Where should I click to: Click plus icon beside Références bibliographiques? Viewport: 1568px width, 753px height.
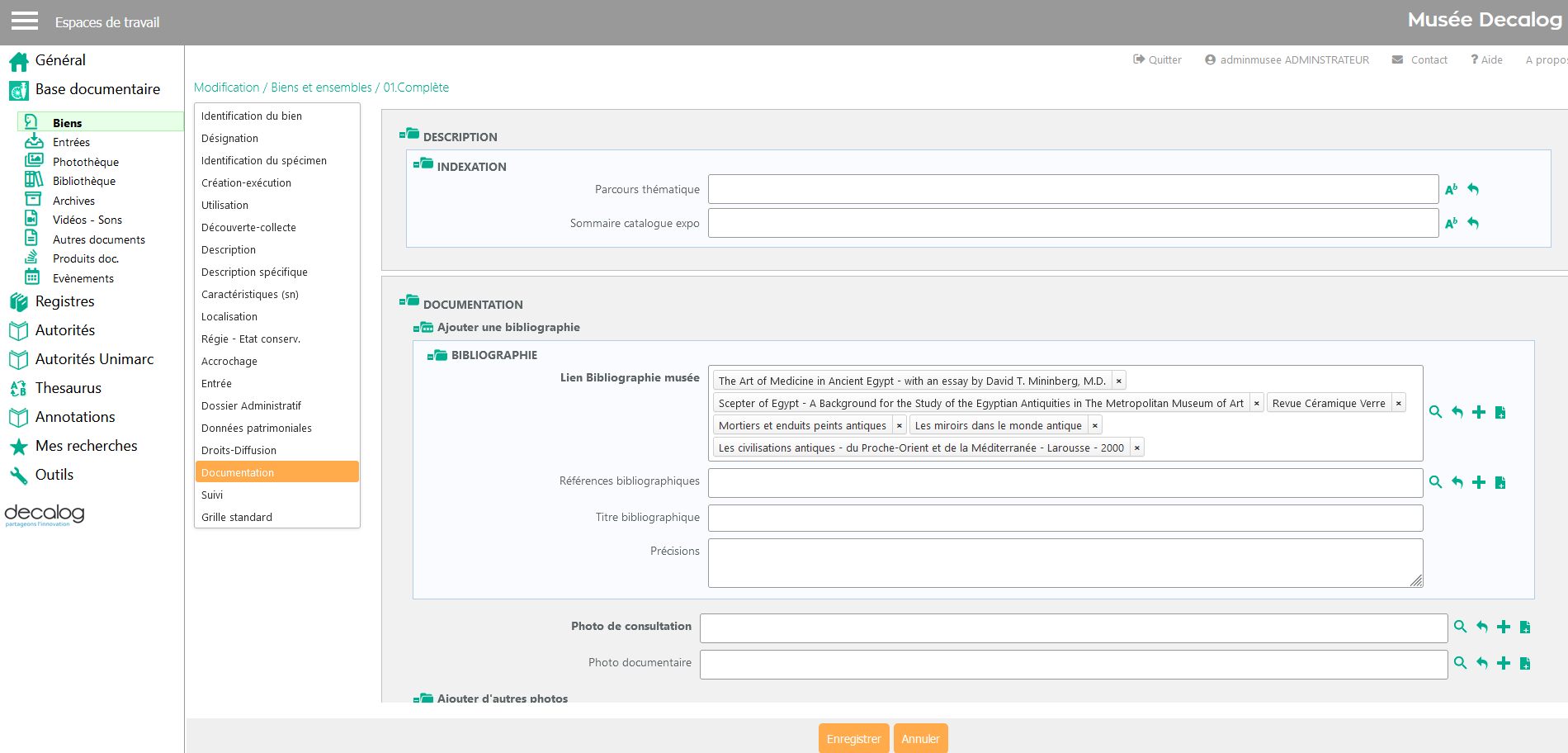tap(1479, 482)
